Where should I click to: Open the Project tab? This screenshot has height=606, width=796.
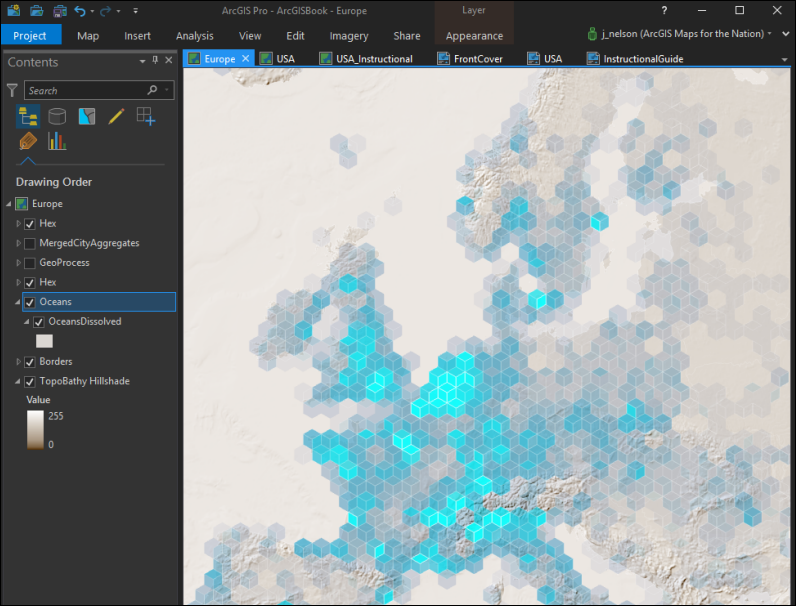30,36
